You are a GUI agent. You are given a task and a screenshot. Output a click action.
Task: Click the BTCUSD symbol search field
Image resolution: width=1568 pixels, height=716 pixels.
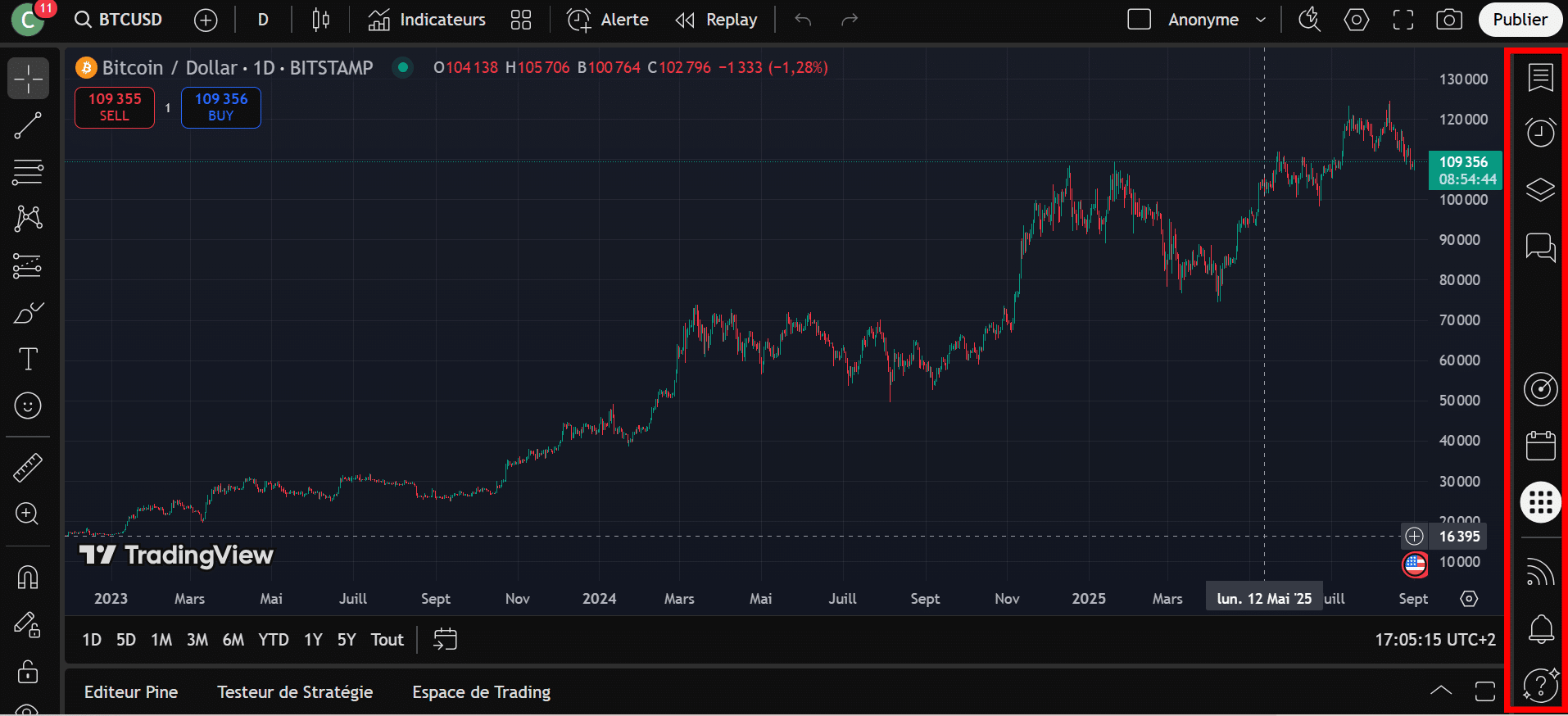pos(120,20)
